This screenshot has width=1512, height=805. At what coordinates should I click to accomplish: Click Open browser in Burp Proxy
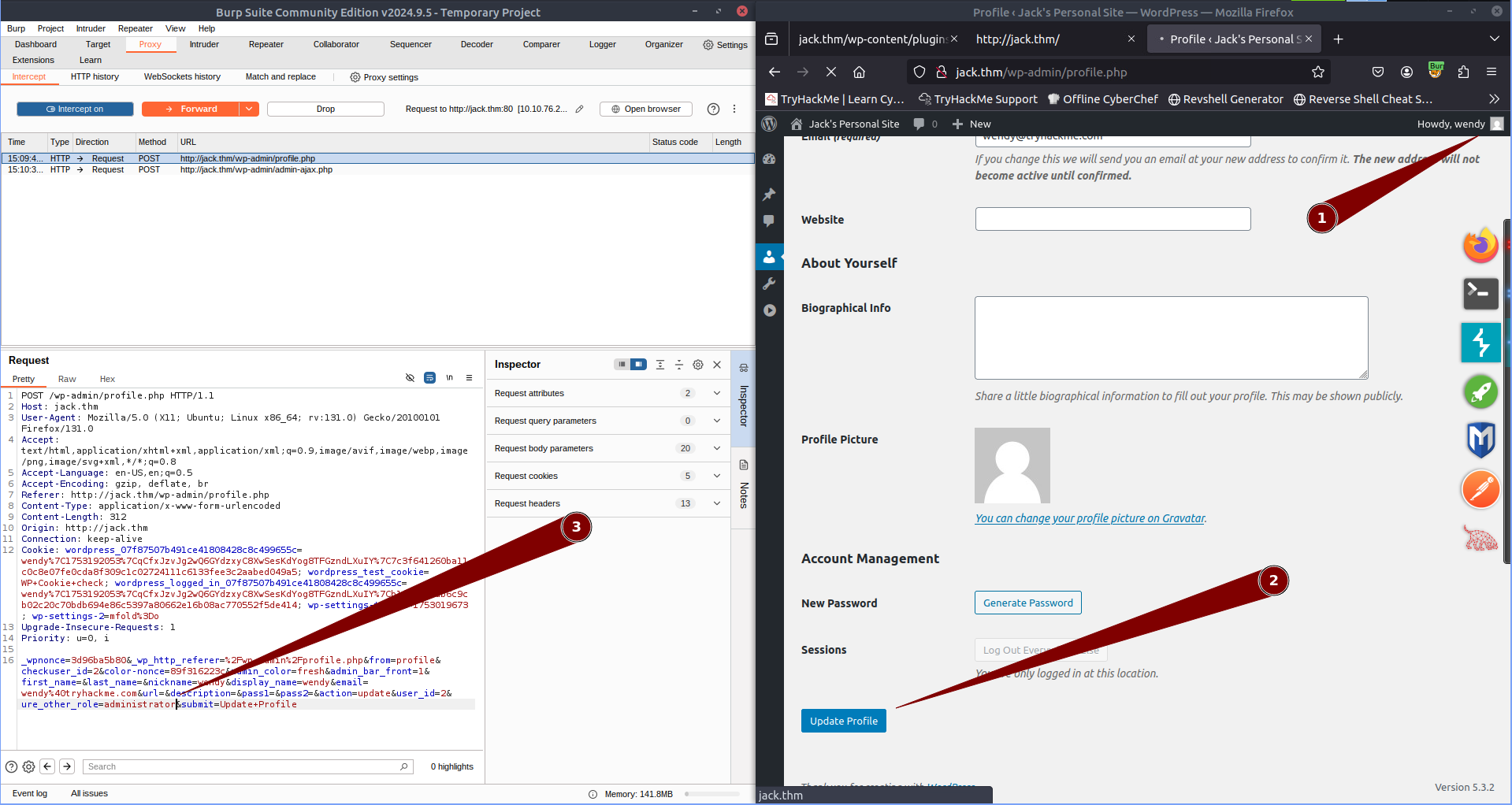coord(646,109)
